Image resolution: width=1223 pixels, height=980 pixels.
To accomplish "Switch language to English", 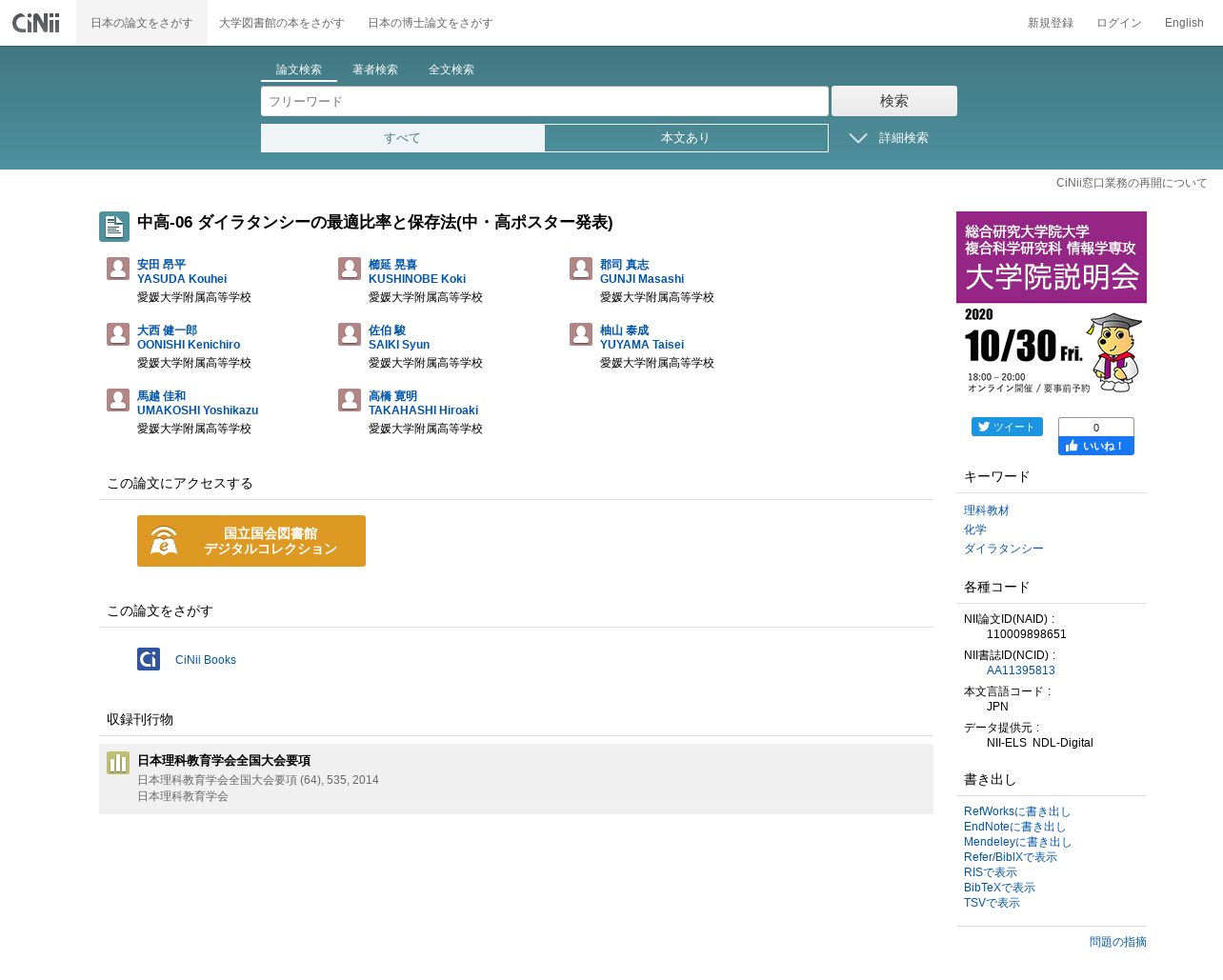I will [x=1184, y=23].
